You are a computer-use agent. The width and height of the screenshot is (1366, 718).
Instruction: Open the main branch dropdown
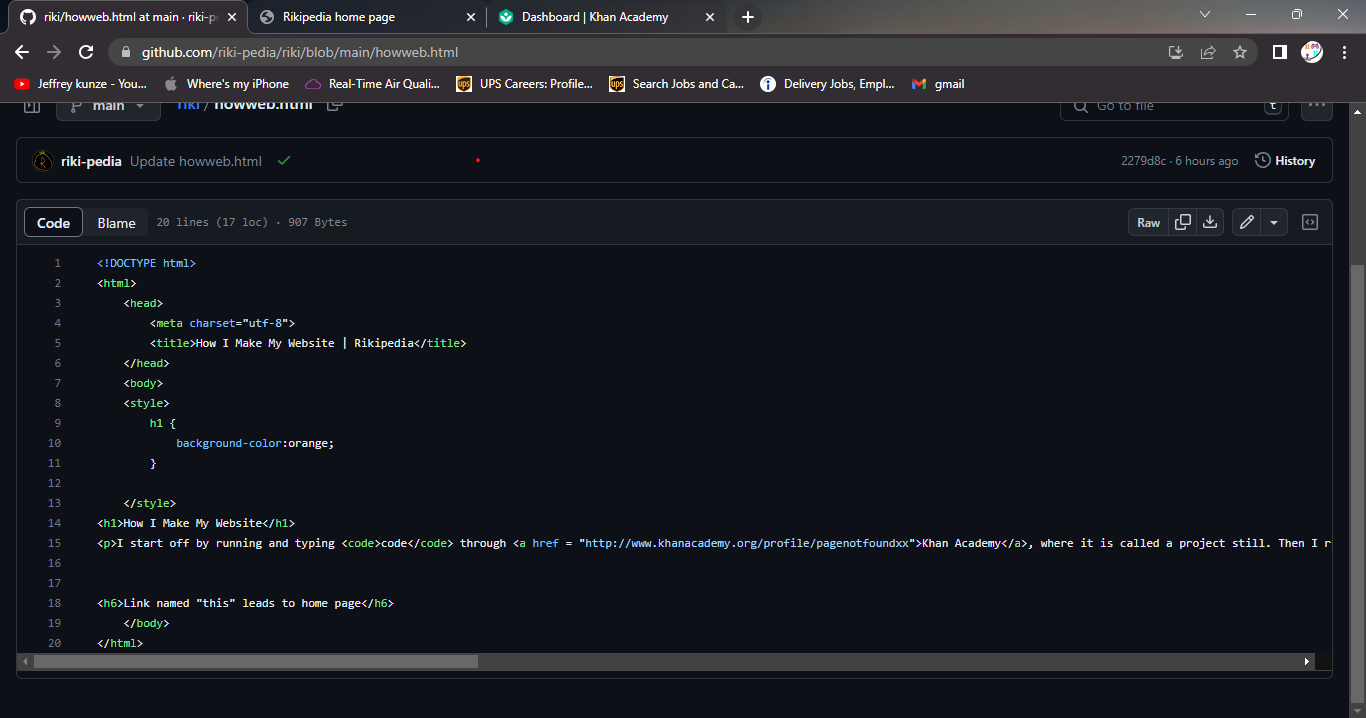tap(108, 106)
